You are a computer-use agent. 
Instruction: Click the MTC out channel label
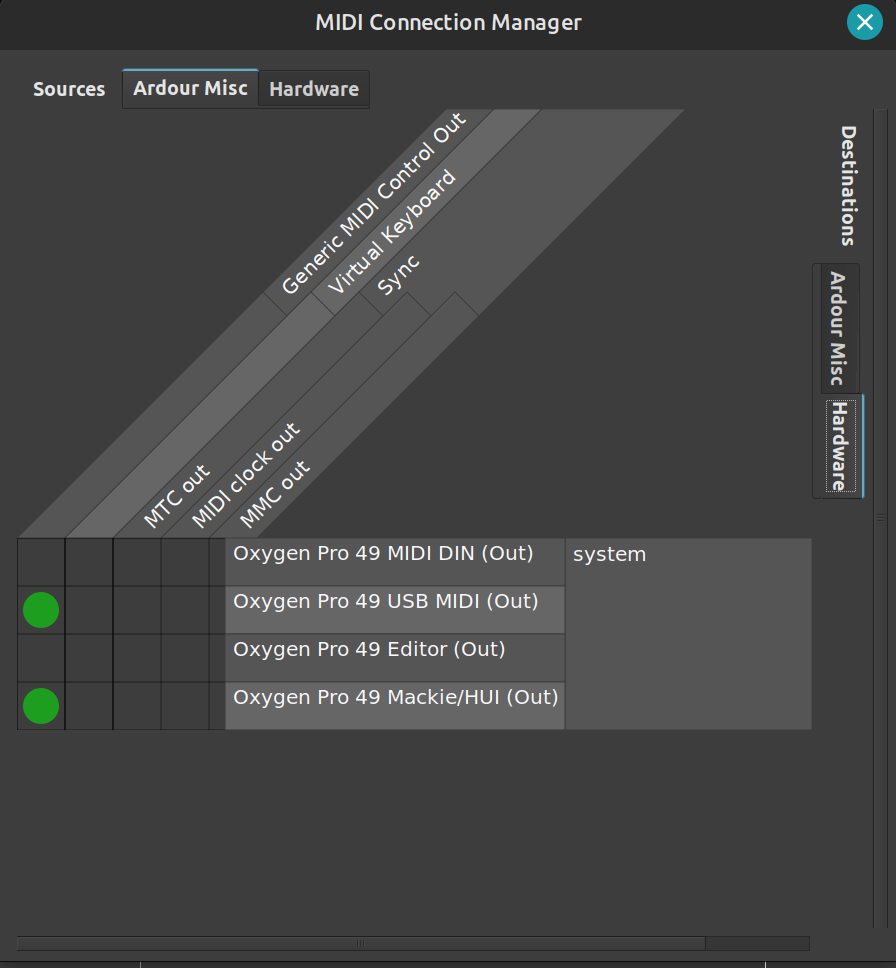(x=177, y=496)
